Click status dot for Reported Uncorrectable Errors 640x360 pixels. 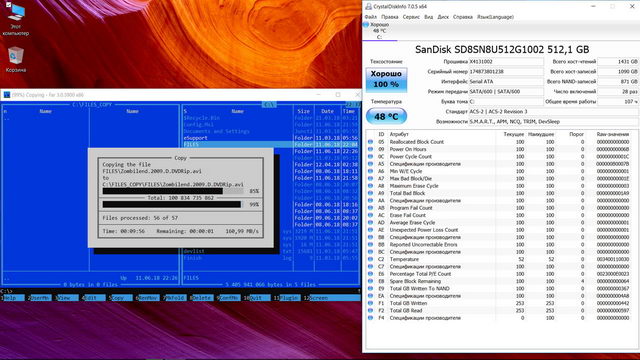click(x=370, y=245)
